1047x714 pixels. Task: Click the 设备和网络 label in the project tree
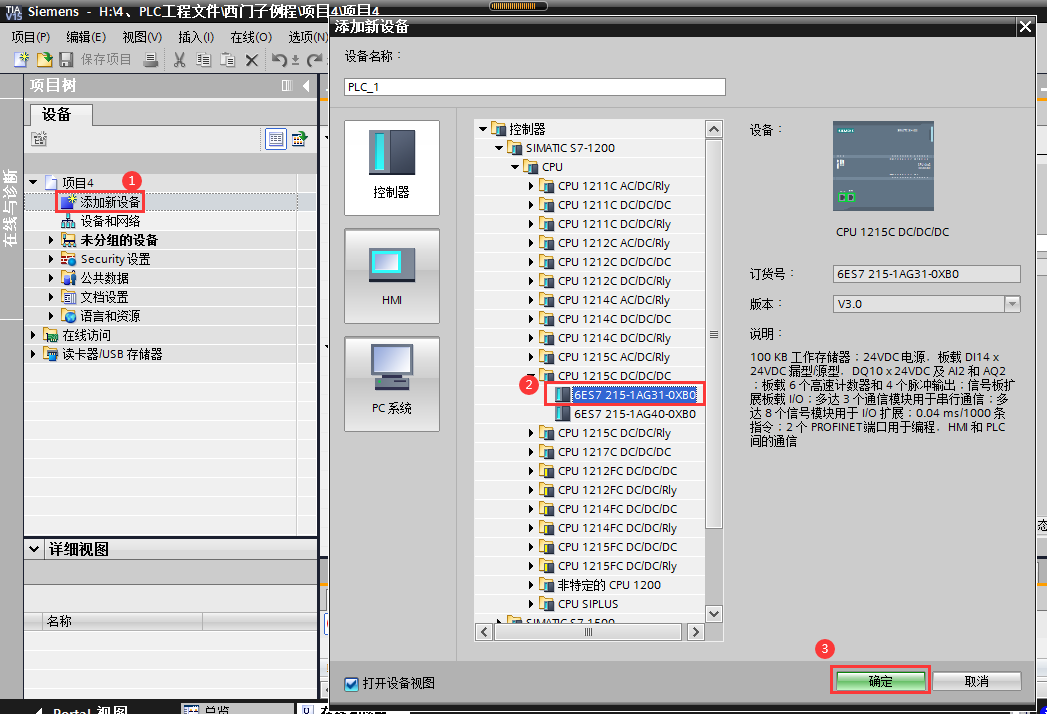tap(110, 221)
